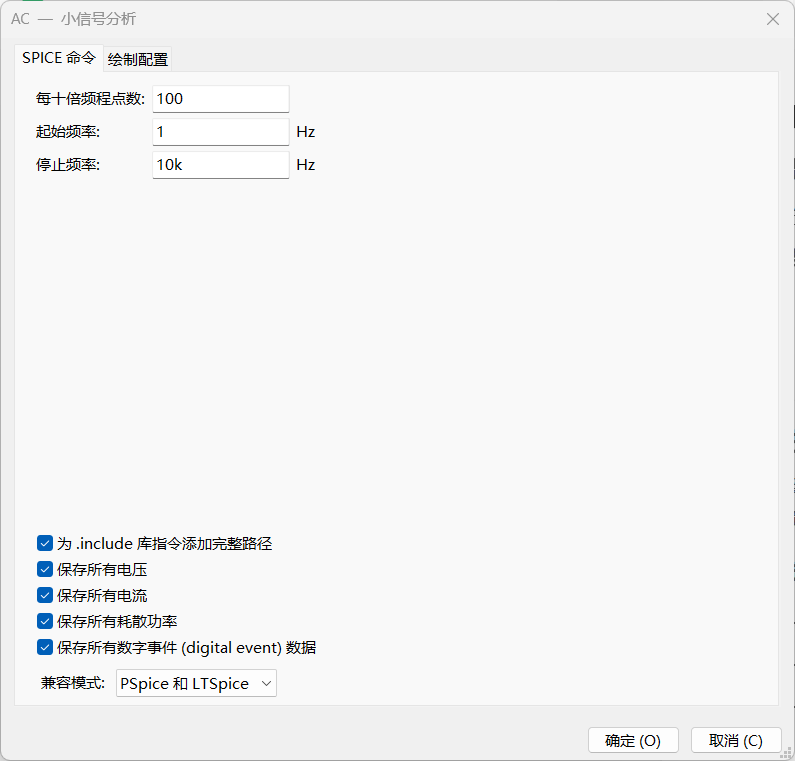Click the 每十倍频程点数 input field
The width and height of the screenshot is (795, 761).
[x=220, y=99]
